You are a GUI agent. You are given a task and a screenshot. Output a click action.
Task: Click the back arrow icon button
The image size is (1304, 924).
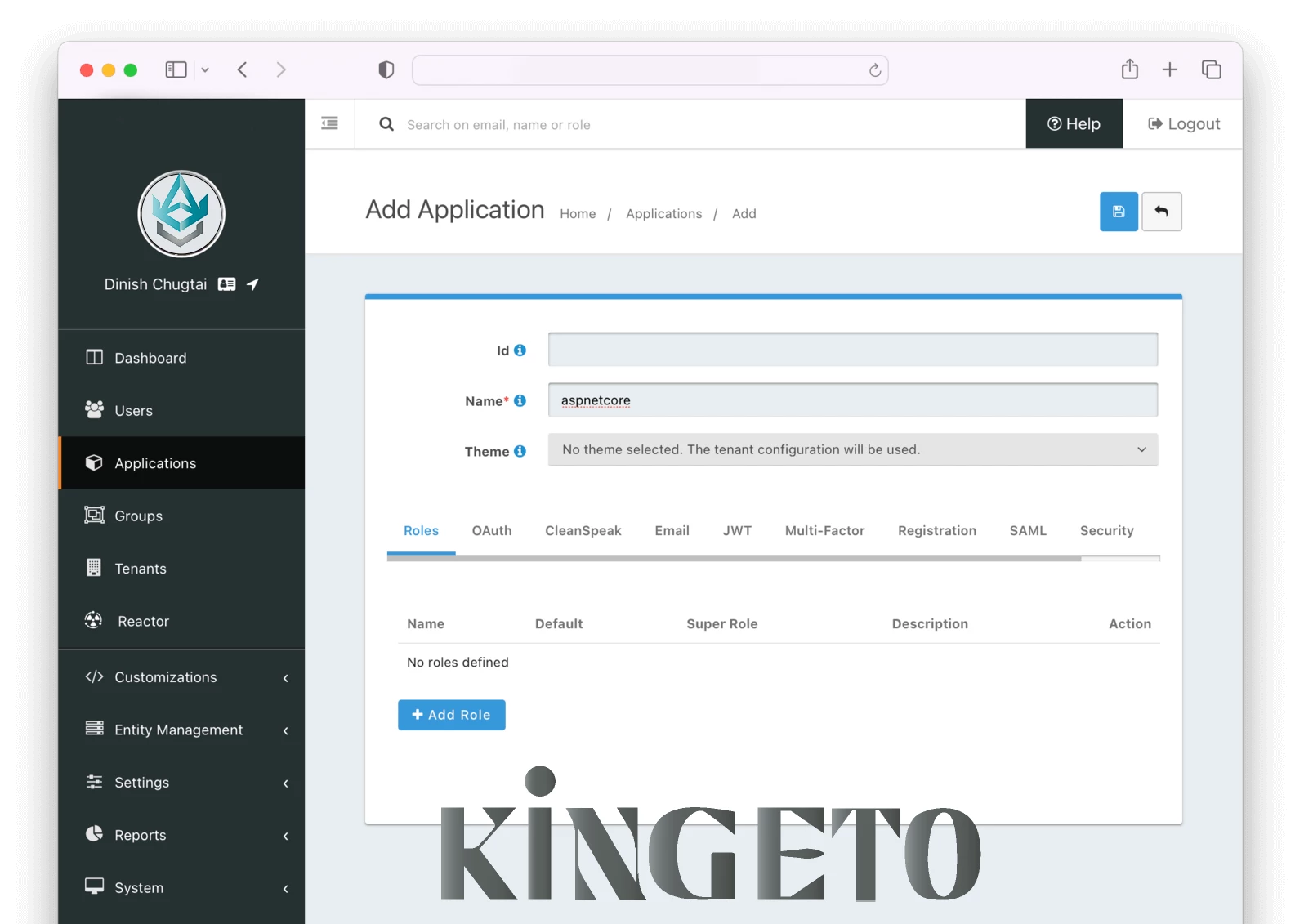click(x=1161, y=212)
